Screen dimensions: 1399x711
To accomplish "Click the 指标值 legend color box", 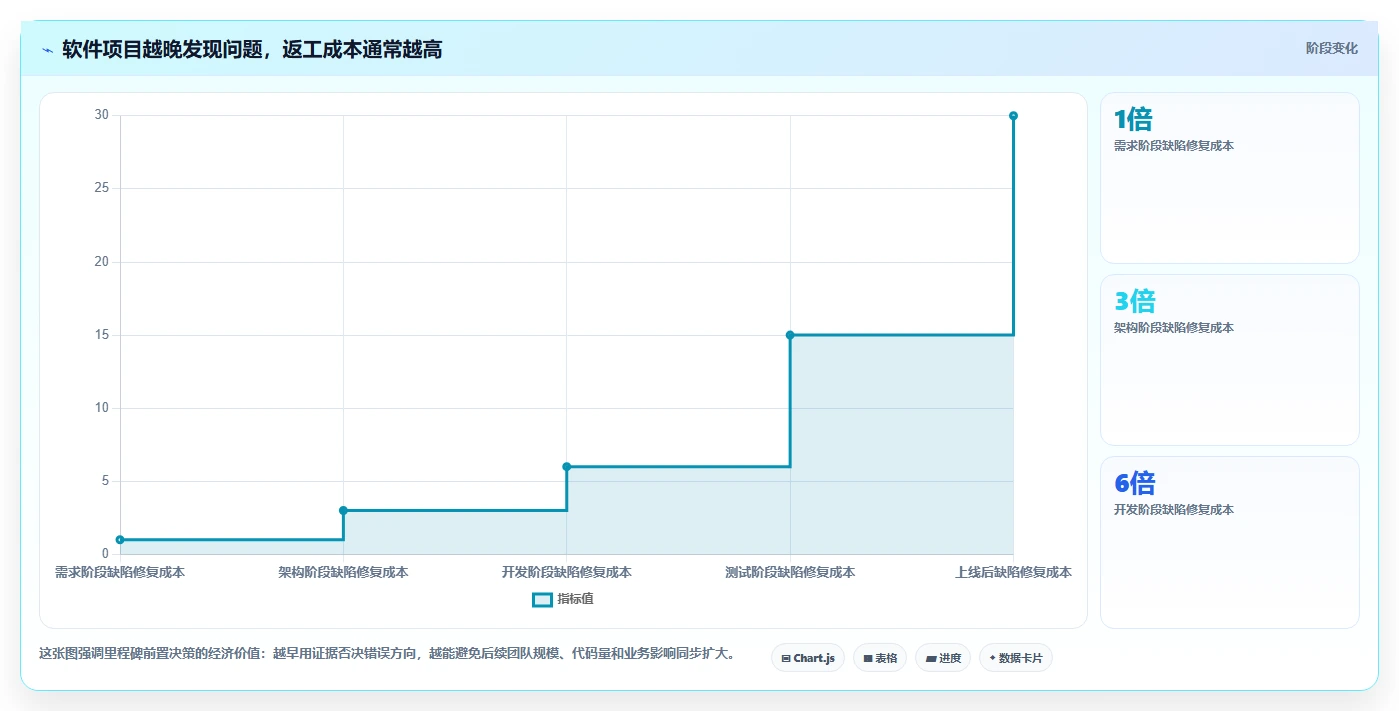I will point(542,599).
